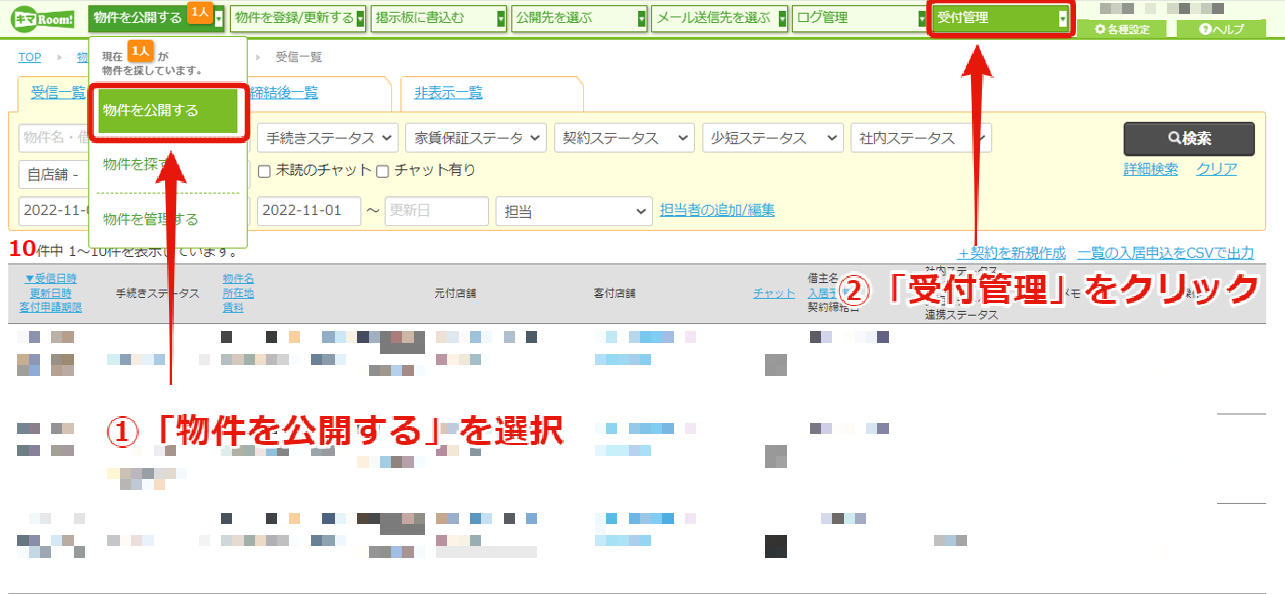The width and height of the screenshot is (1285, 594).
Task: Tick the 未読のチャット checkbox
Action: (x=264, y=171)
